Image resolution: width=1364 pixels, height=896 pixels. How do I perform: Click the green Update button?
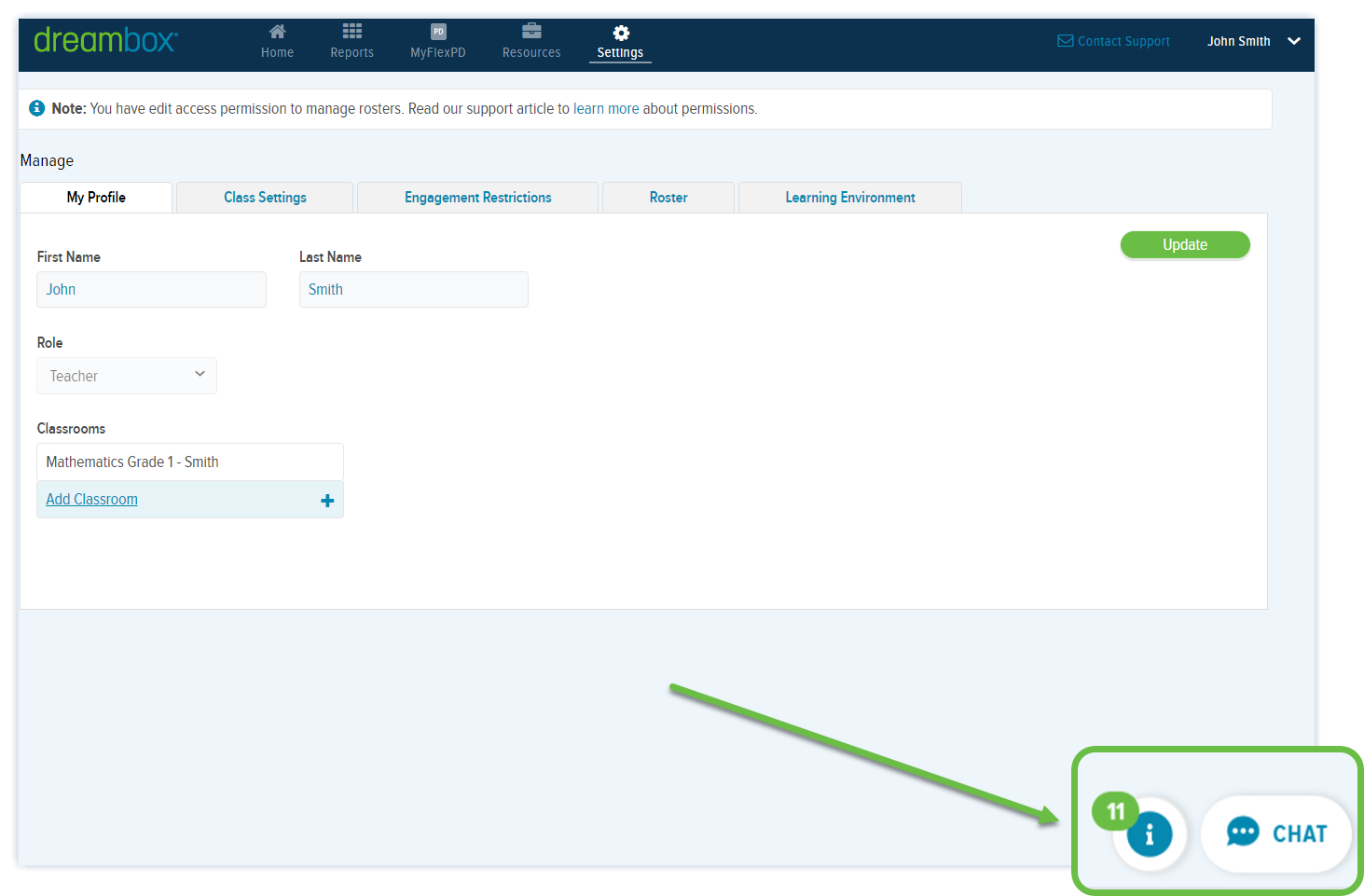1184,244
